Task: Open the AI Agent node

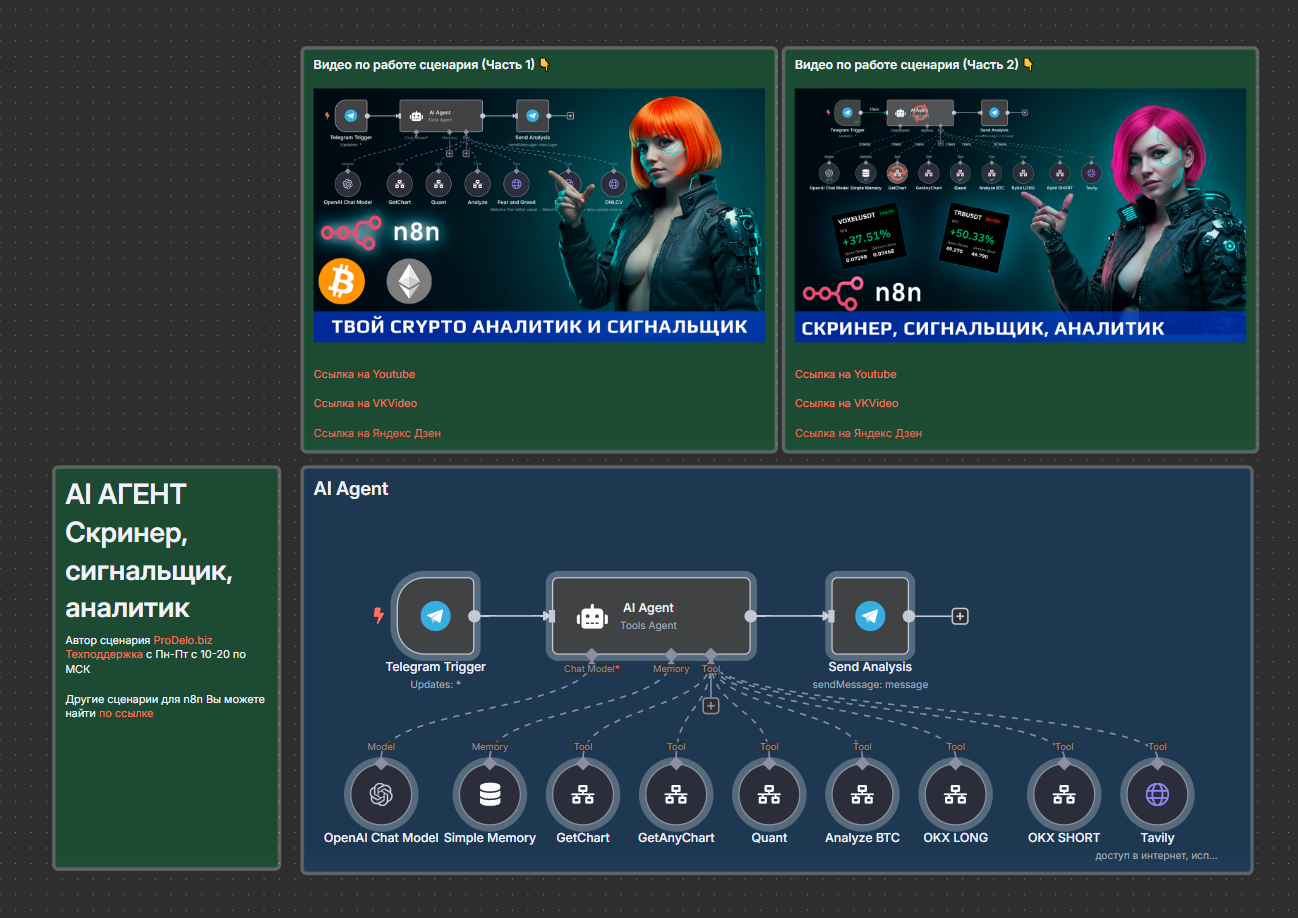Action: pos(650,616)
